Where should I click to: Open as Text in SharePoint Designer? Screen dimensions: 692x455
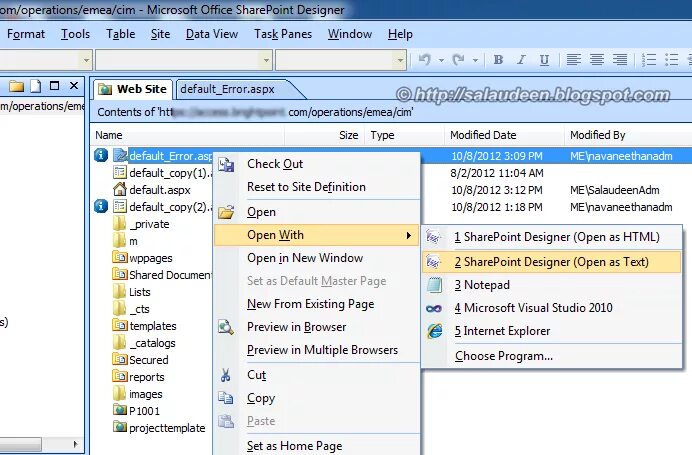(552, 262)
